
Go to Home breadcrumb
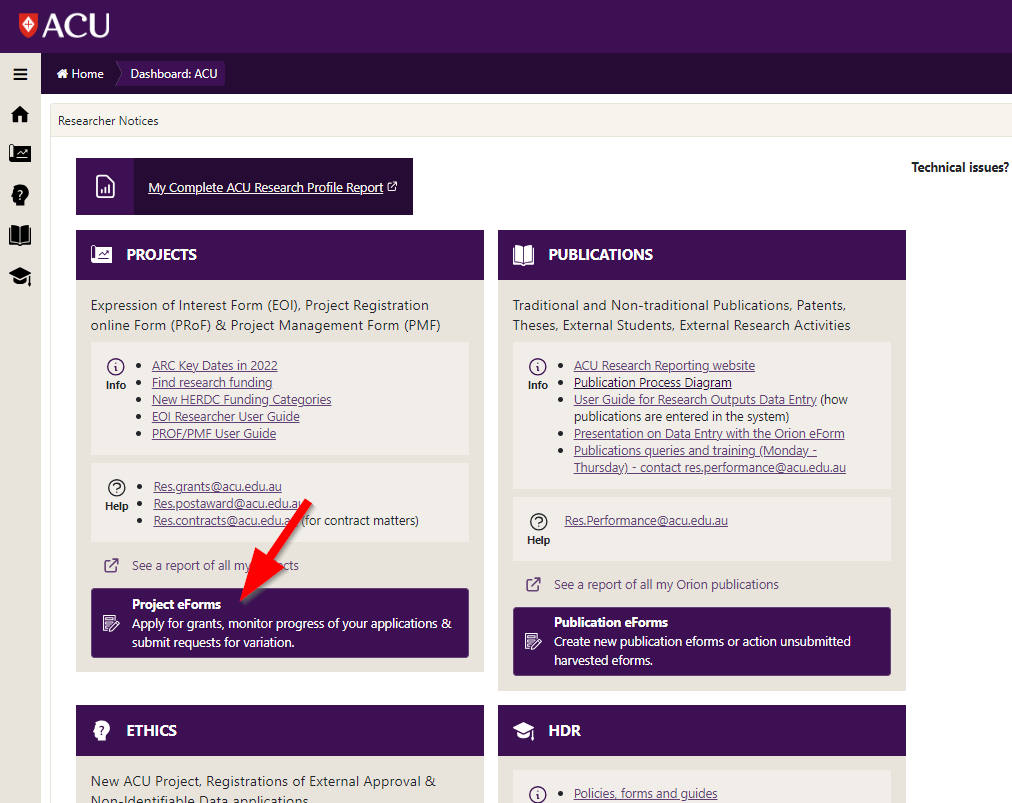click(80, 74)
